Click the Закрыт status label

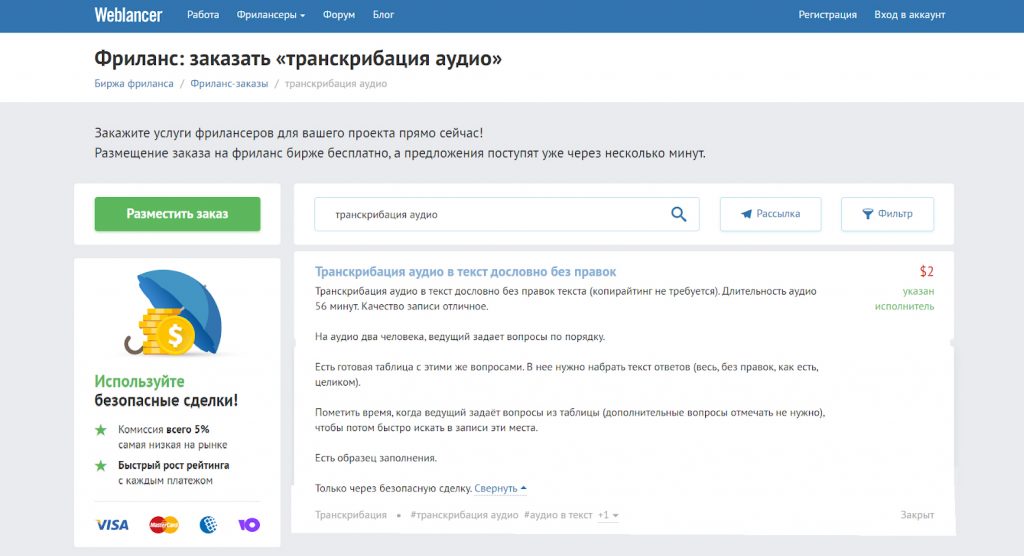click(x=917, y=515)
